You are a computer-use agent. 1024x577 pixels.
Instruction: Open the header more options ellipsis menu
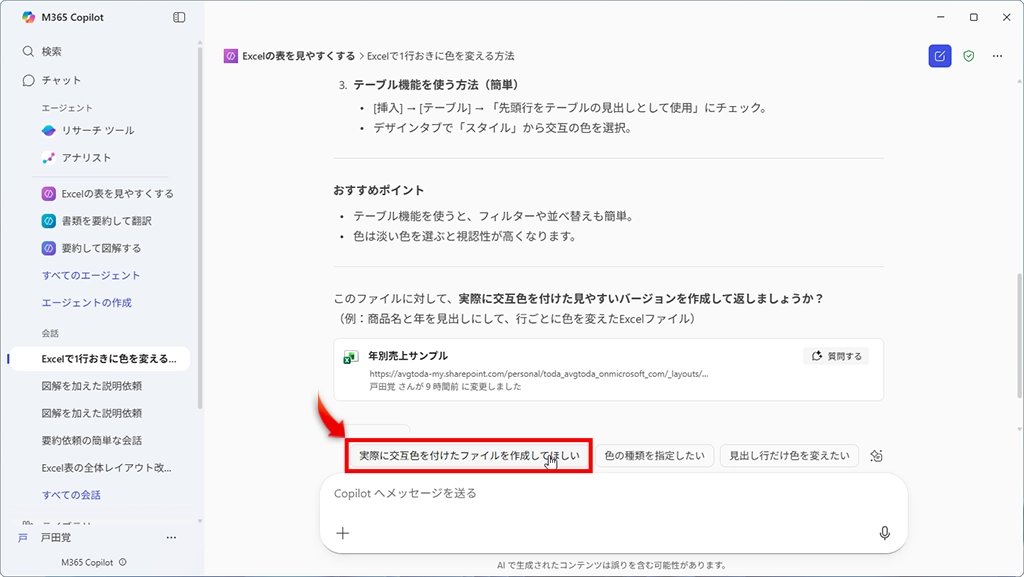[997, 56]
